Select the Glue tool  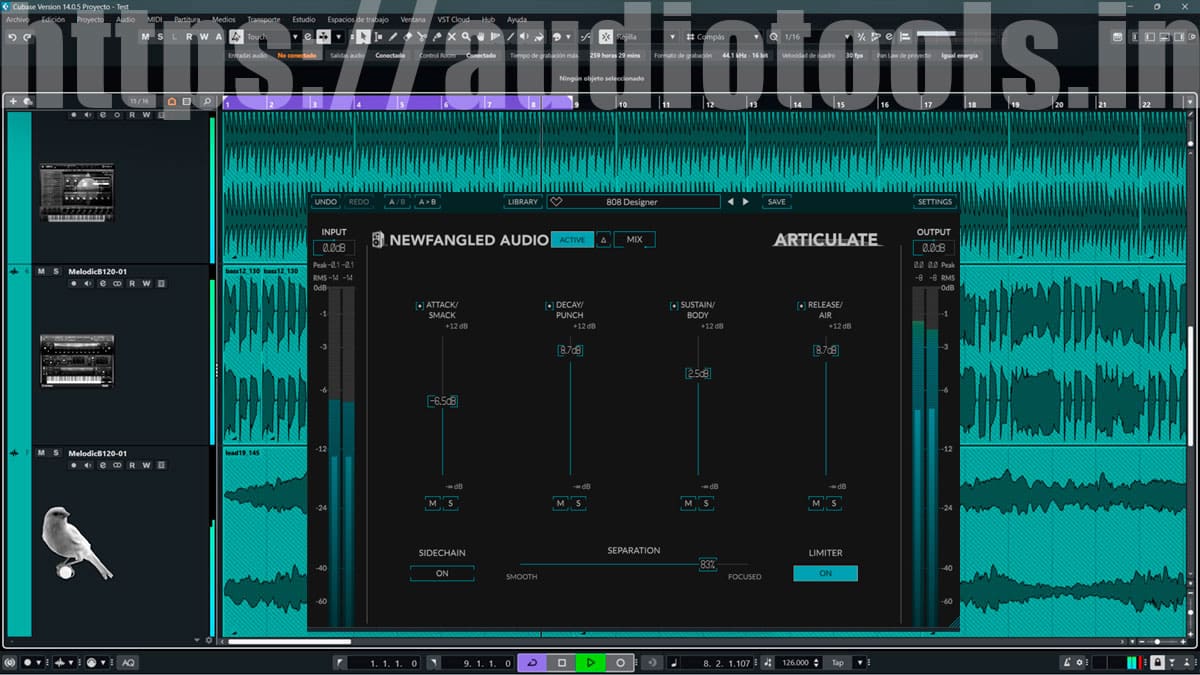point(437,37)
